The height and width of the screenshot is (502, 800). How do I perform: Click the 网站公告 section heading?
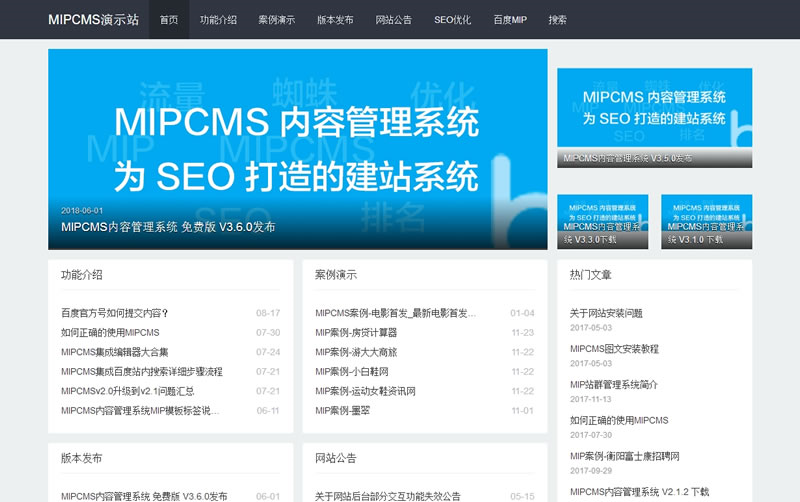336,458
